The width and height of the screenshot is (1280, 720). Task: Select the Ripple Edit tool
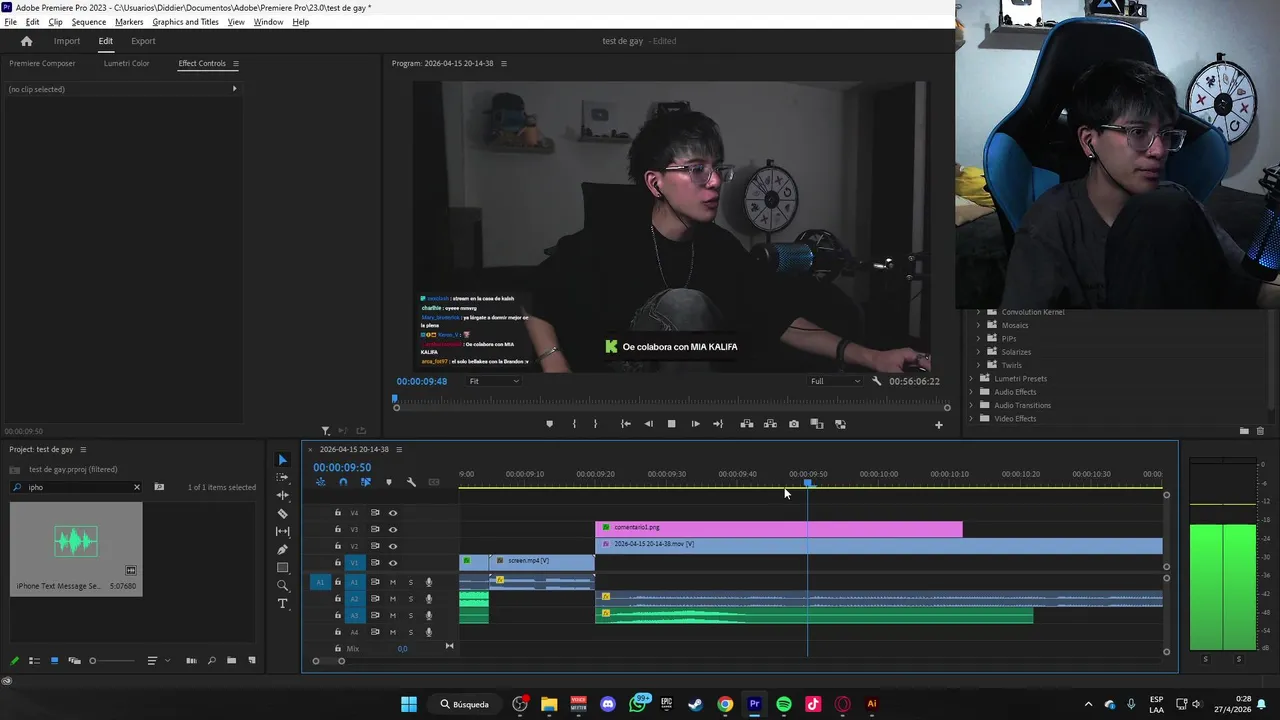point(283,496)
